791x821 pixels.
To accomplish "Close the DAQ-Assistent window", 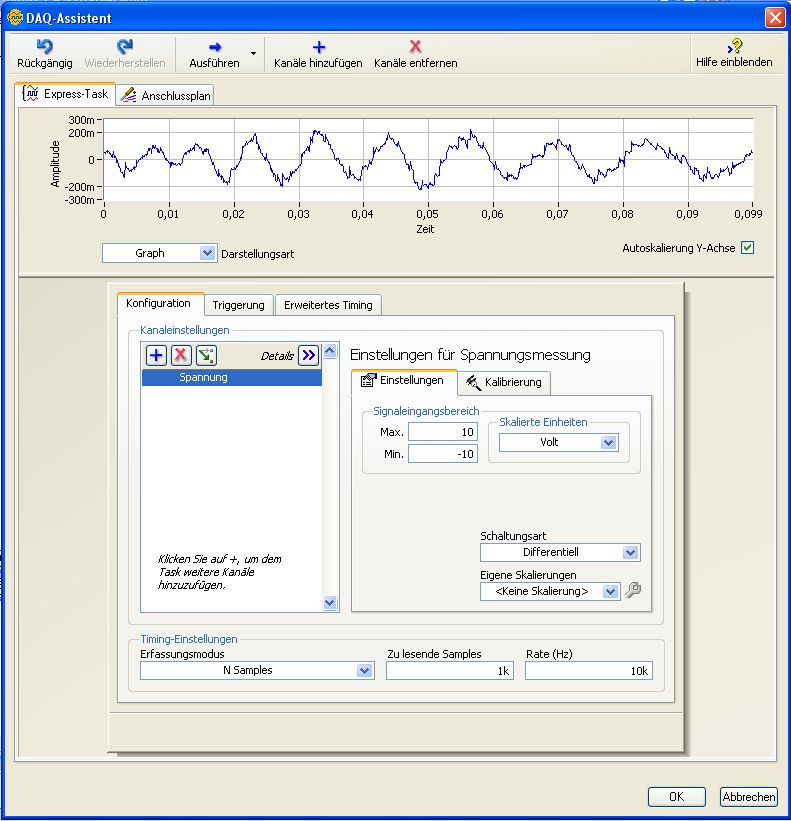I will [775, 18].
